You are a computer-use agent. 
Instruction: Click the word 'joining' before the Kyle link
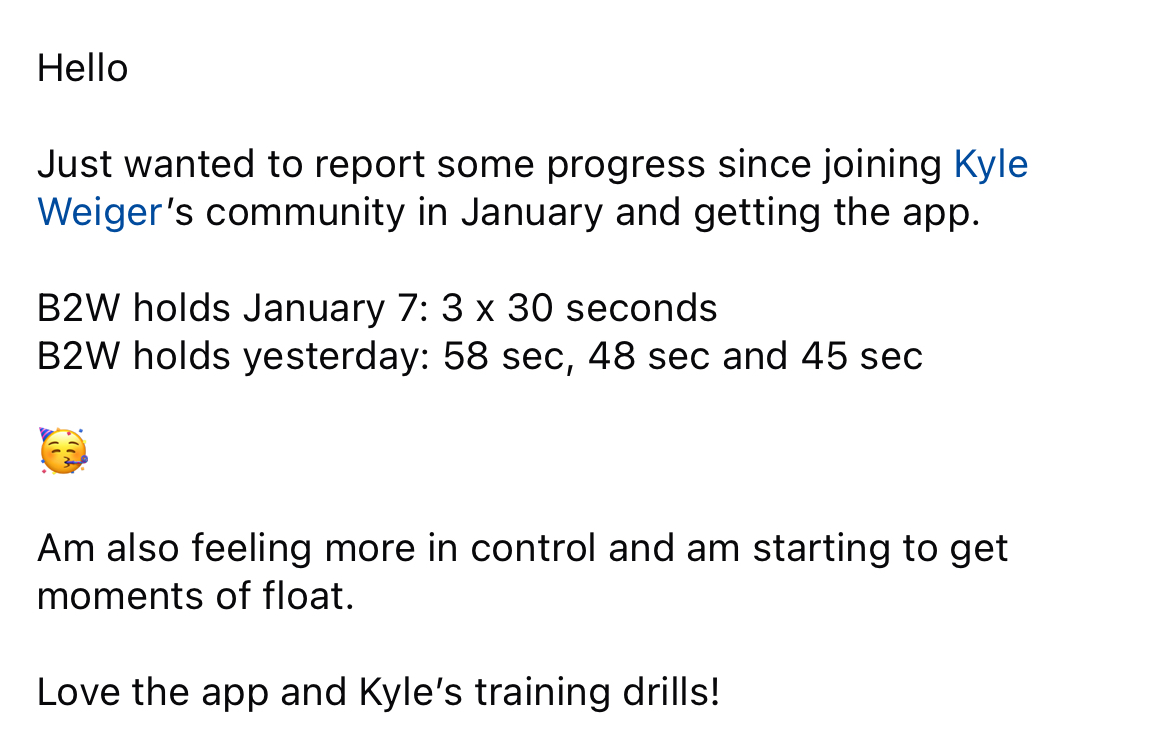(x=882, y=166)
